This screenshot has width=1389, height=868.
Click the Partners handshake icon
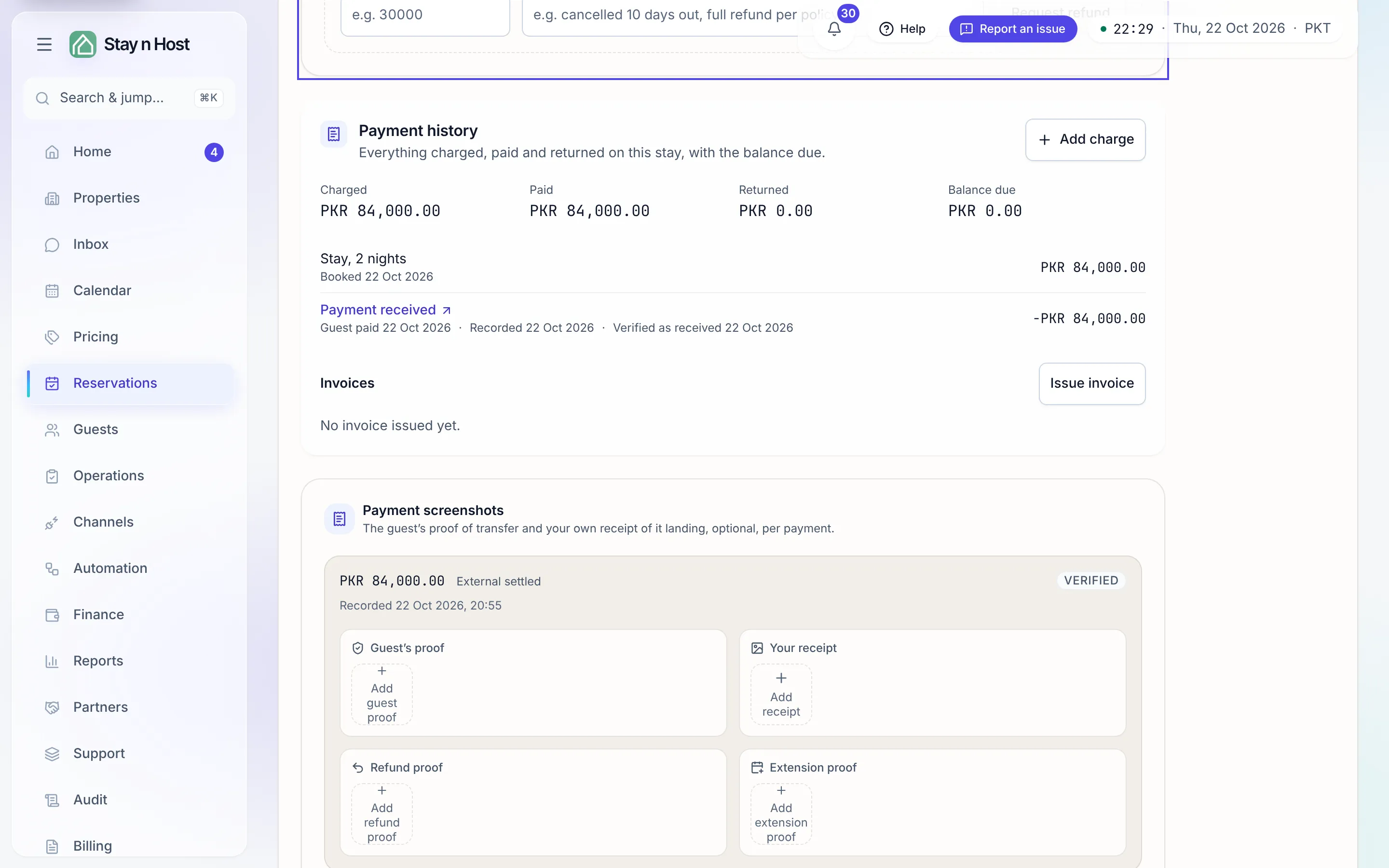coord(52,707)
